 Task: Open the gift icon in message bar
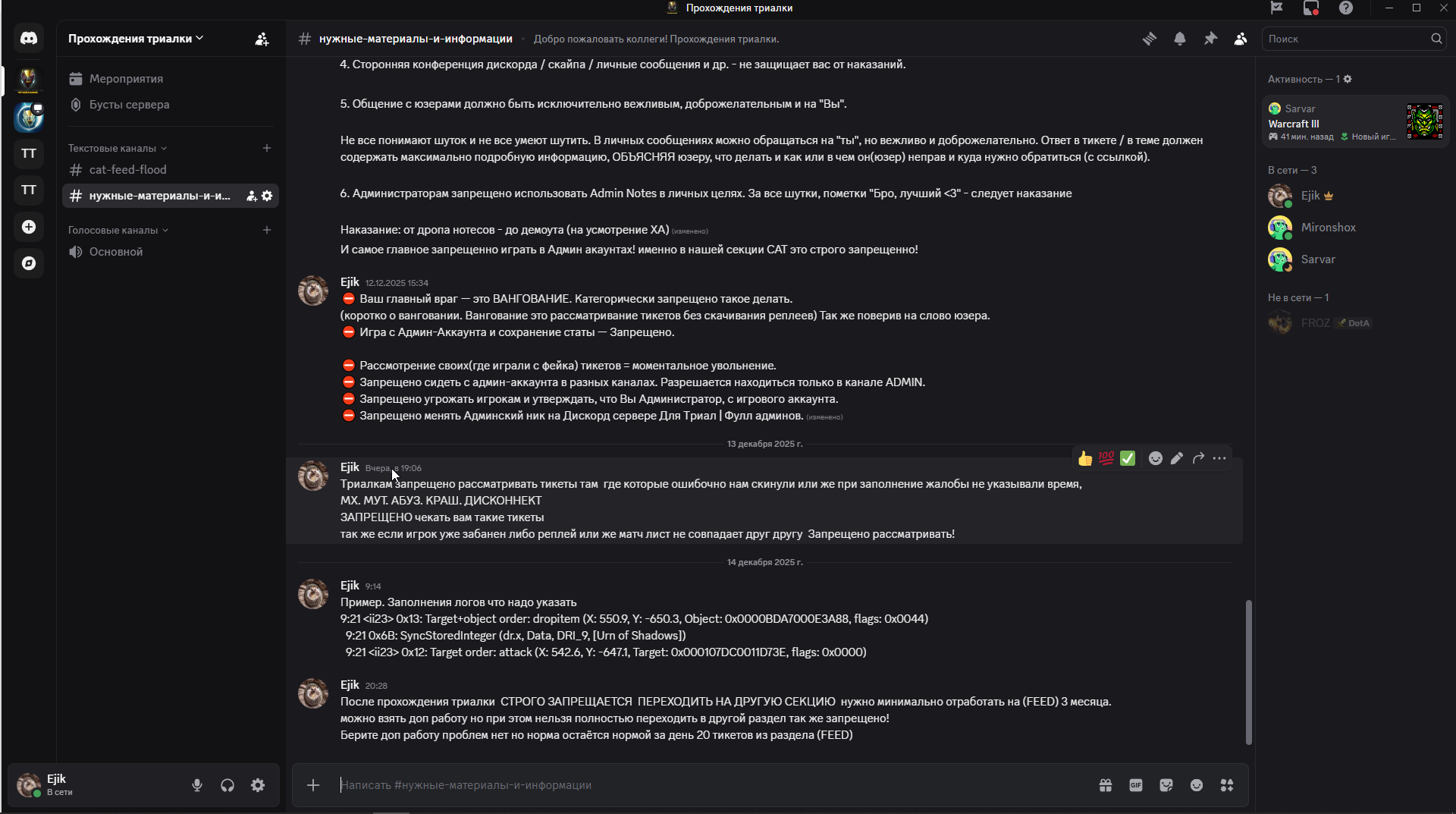pos(1106,785)
